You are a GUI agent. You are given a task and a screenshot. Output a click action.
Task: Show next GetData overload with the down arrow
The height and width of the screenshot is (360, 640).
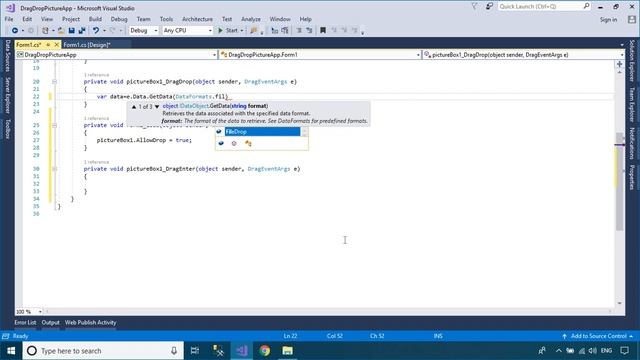click(157, 107)
